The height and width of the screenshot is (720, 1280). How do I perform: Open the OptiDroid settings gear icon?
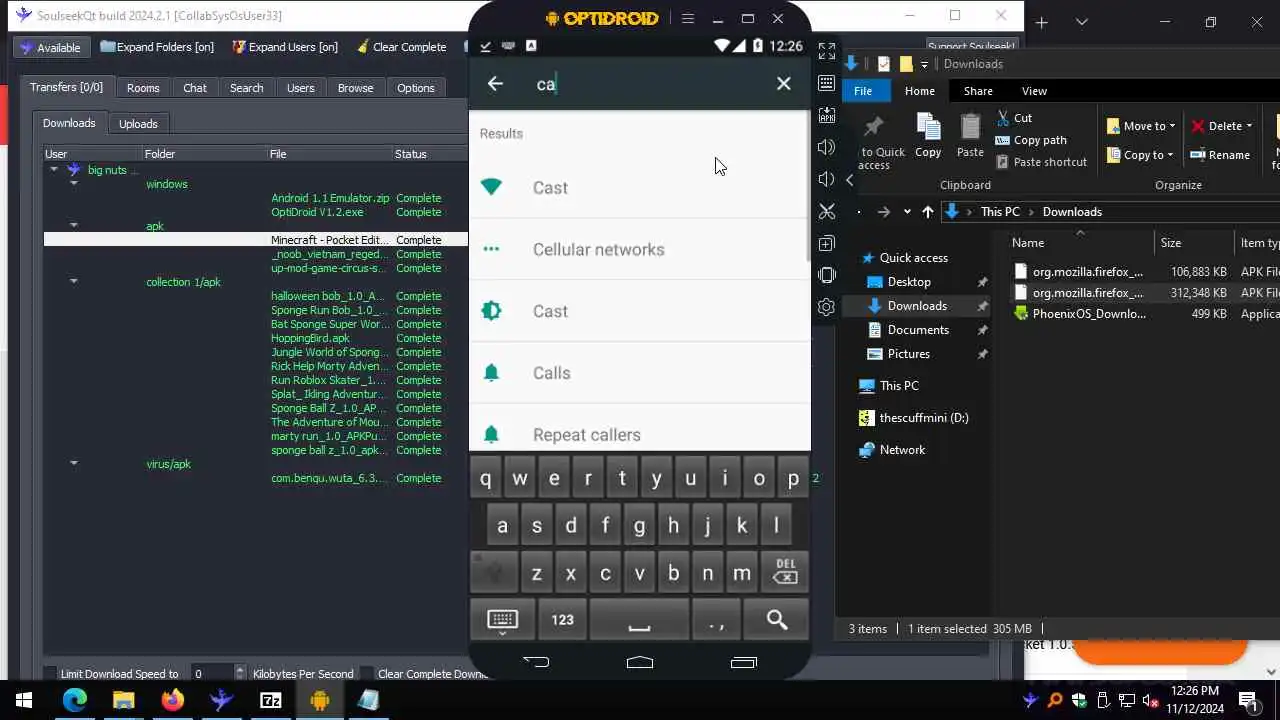(826, 307)
